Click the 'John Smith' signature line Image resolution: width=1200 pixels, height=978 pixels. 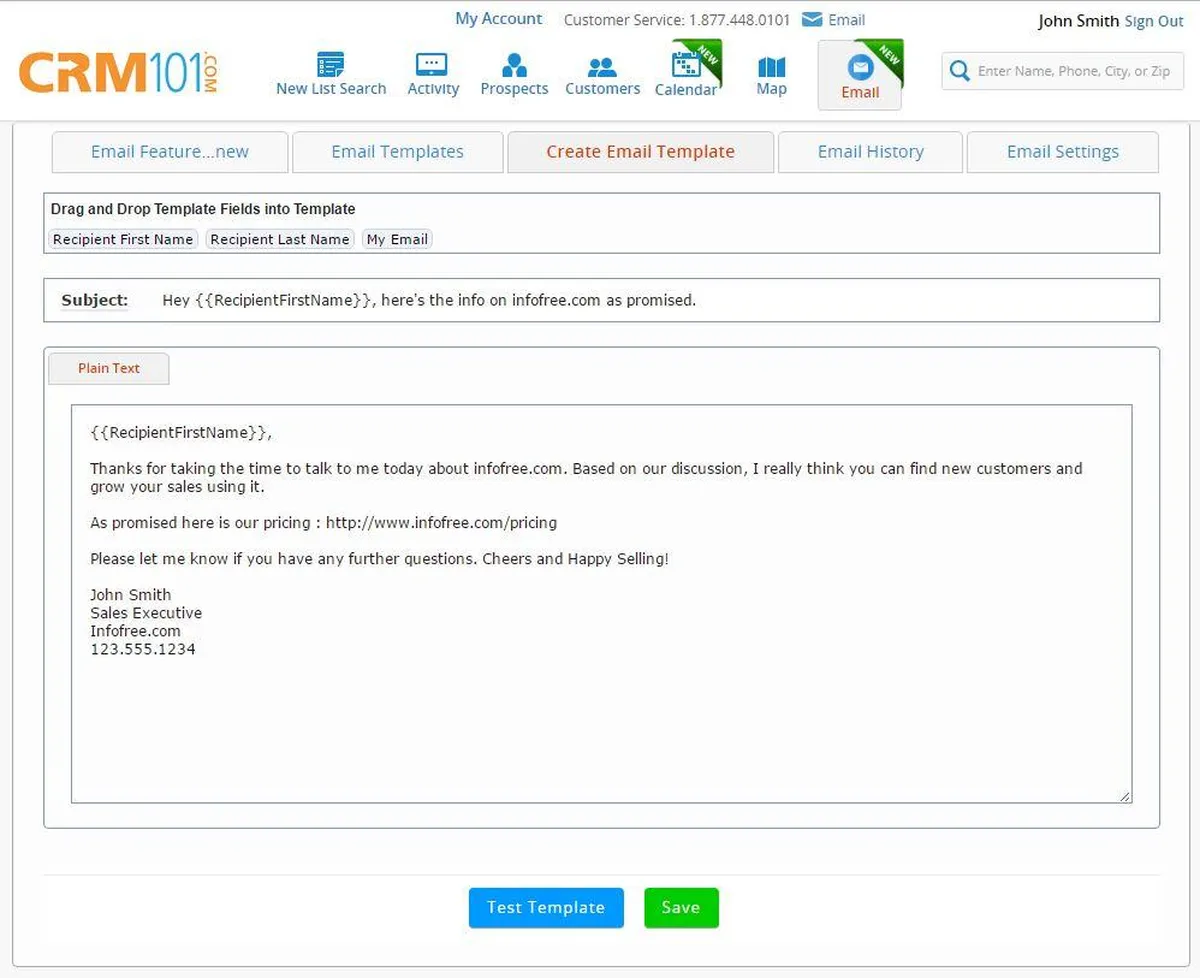click(x=131, y=594)
